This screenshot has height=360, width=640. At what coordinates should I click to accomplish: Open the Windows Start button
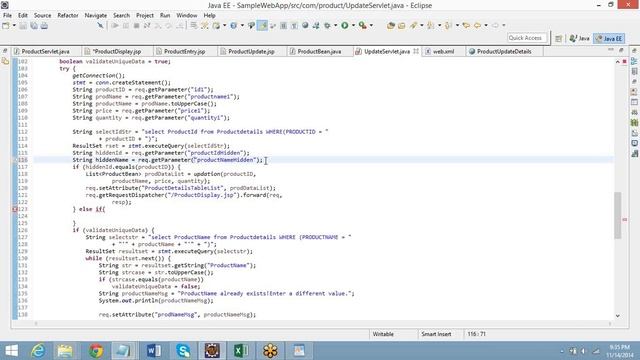(11, 351)
